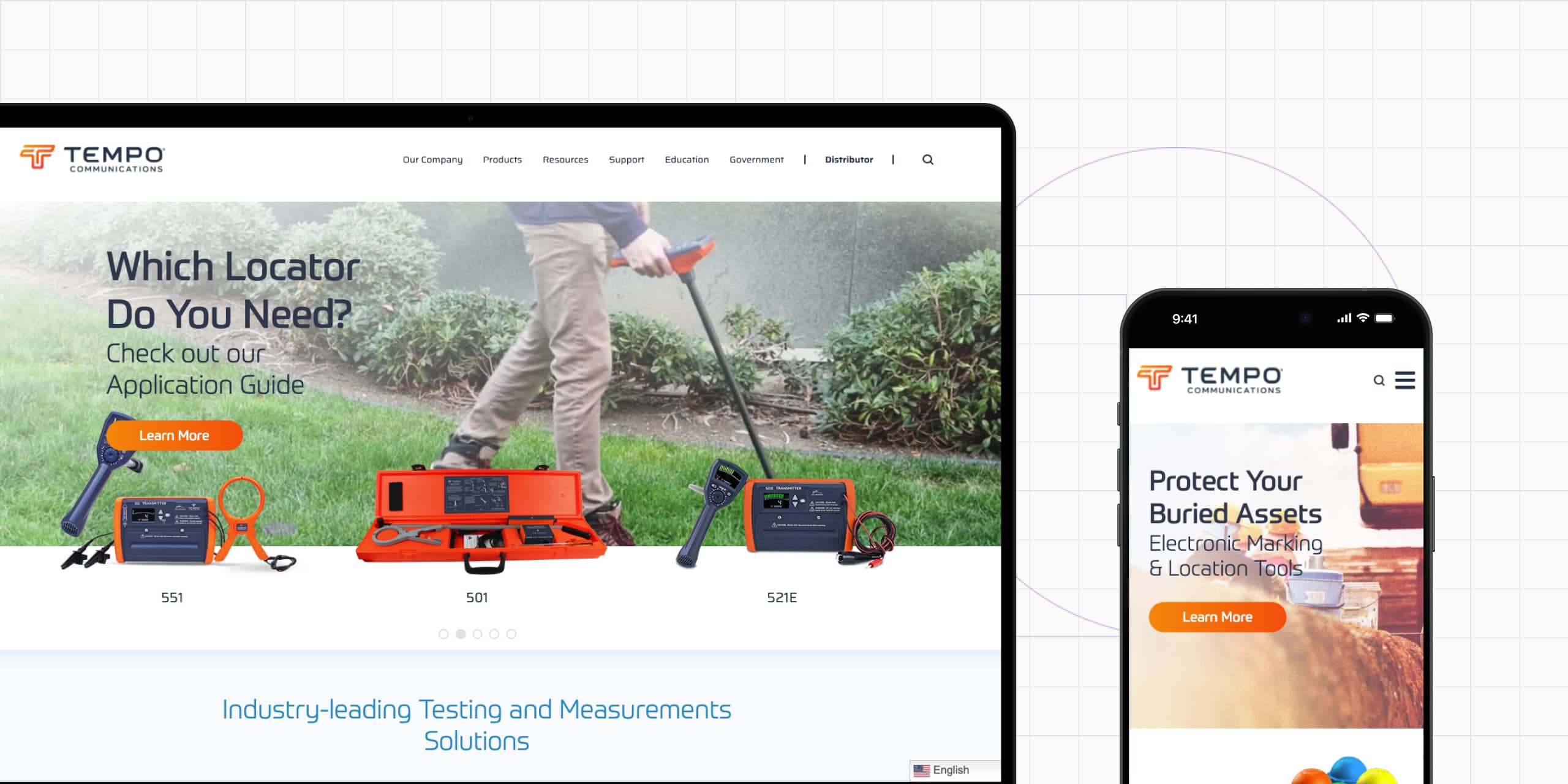Select the first carousel dot
This screenshot has height=784, width=1568.
pos(443,634)
